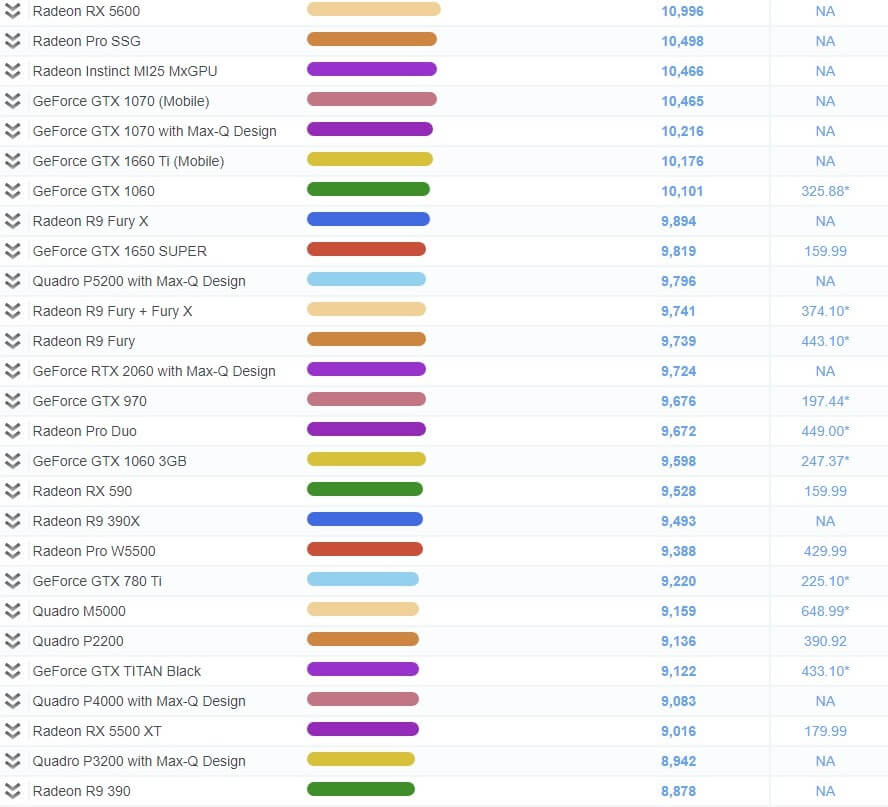Screen dimensions: 888x807
Task: Open the GeForce GTX 1060 3GB link
Action: [109, 461]
